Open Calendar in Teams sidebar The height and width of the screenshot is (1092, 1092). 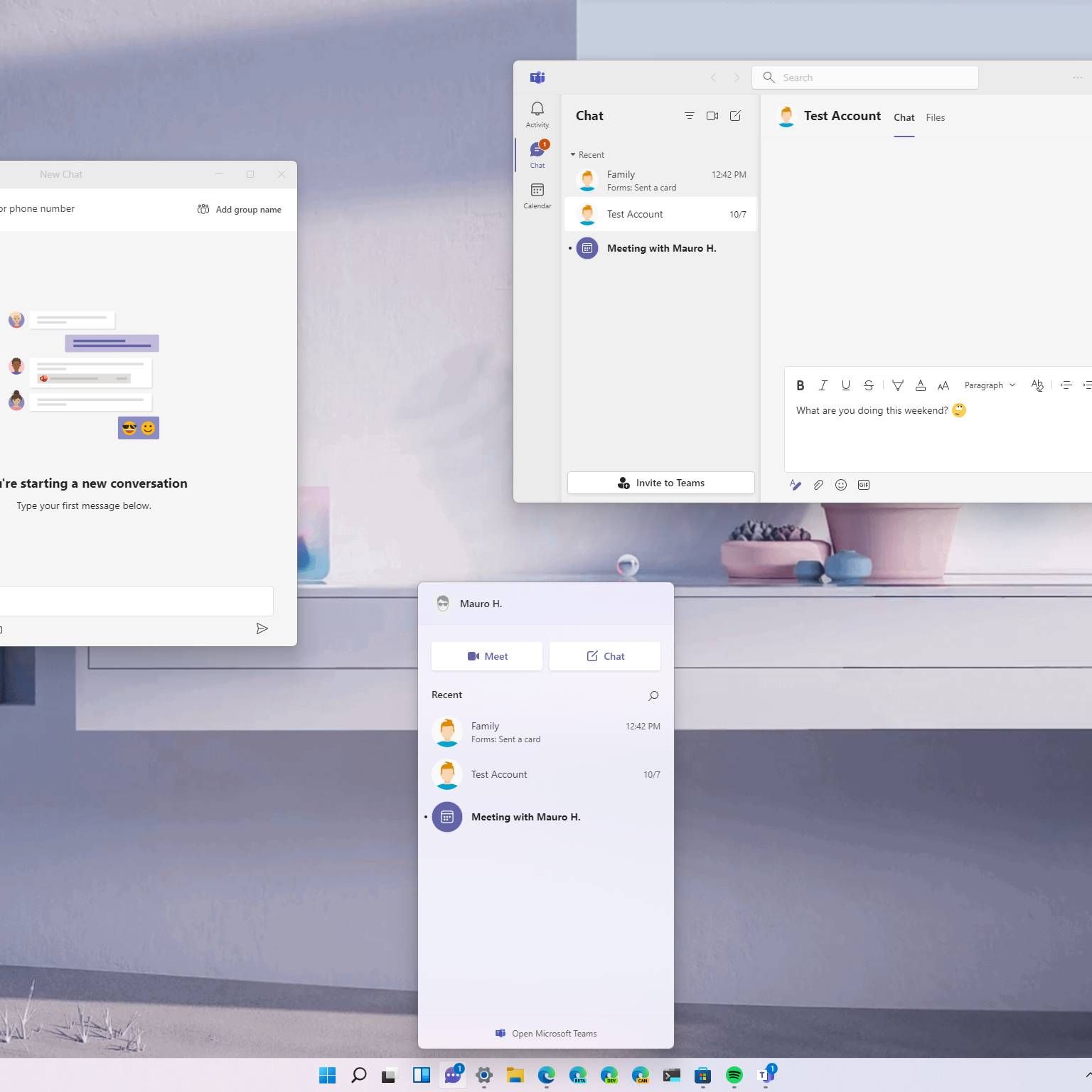pos(537,195)
